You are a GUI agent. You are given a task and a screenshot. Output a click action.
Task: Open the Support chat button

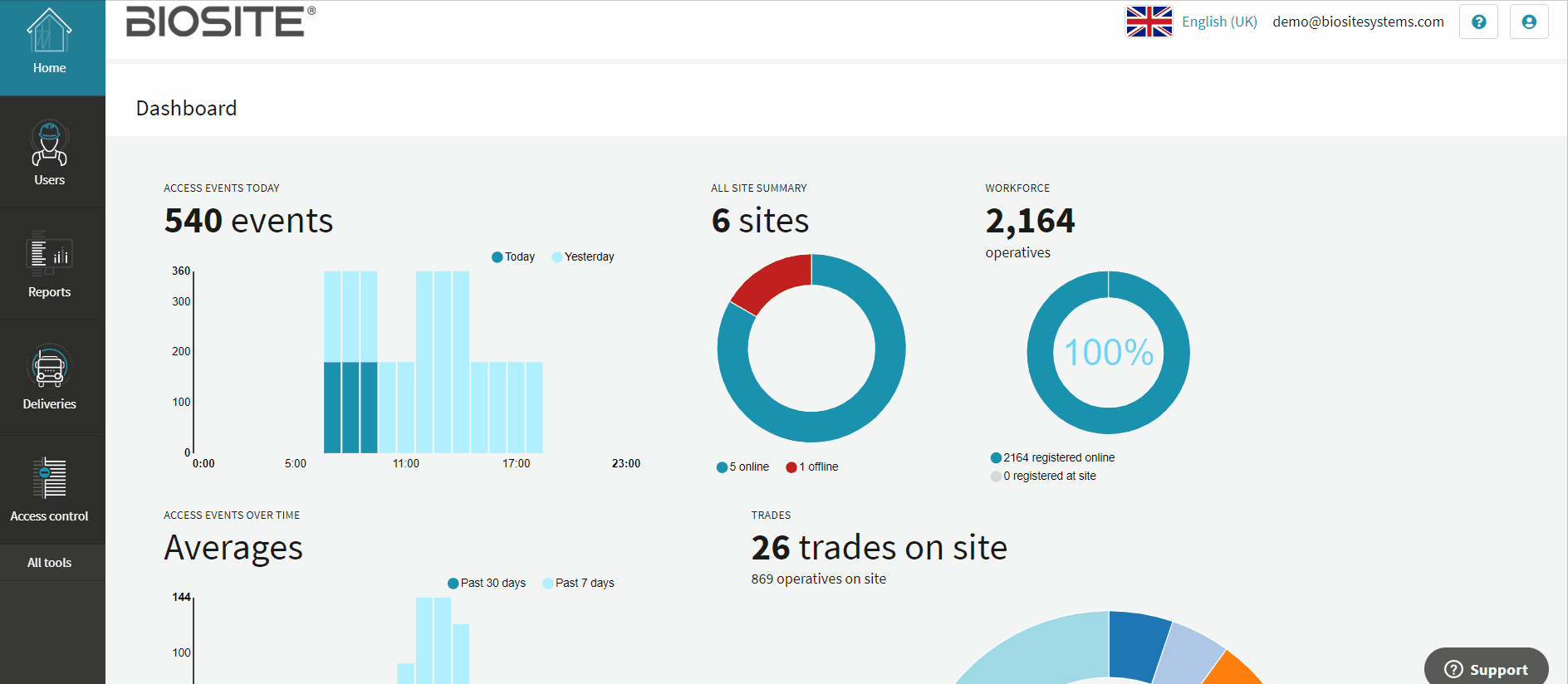(x=1487, y=668)
